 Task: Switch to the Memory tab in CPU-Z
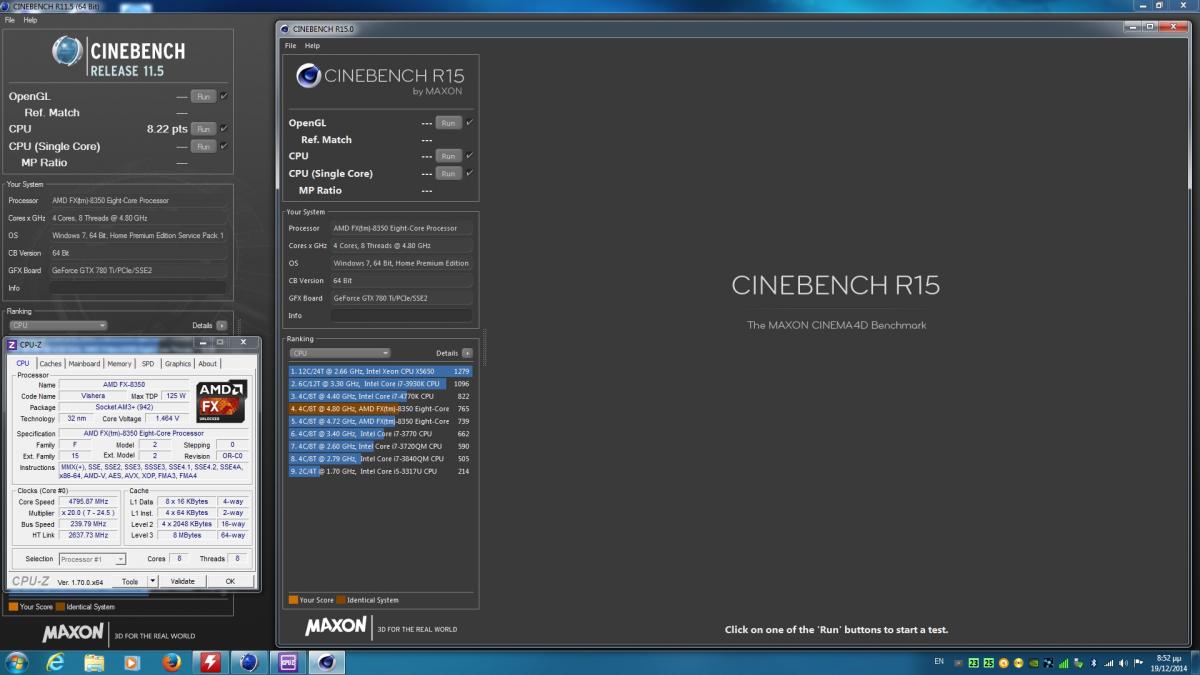119,364
